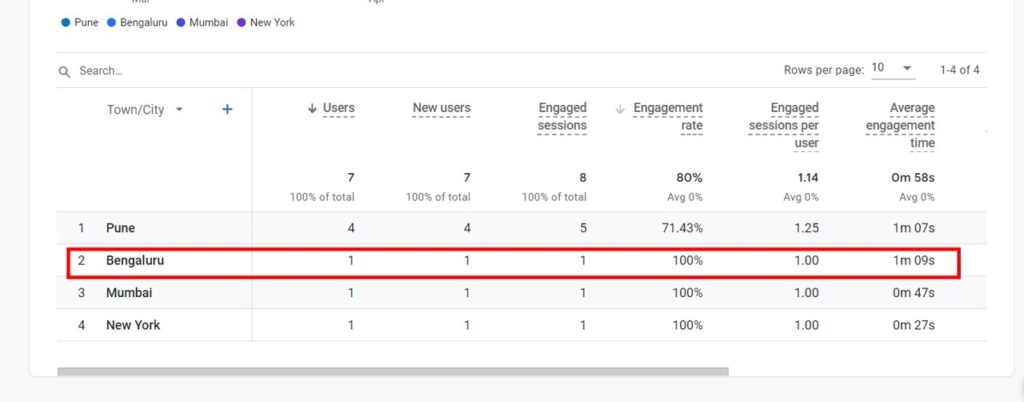Click the Mumbai row label
This screenshot has height=402, width=1024.
(x=129, y=293)
